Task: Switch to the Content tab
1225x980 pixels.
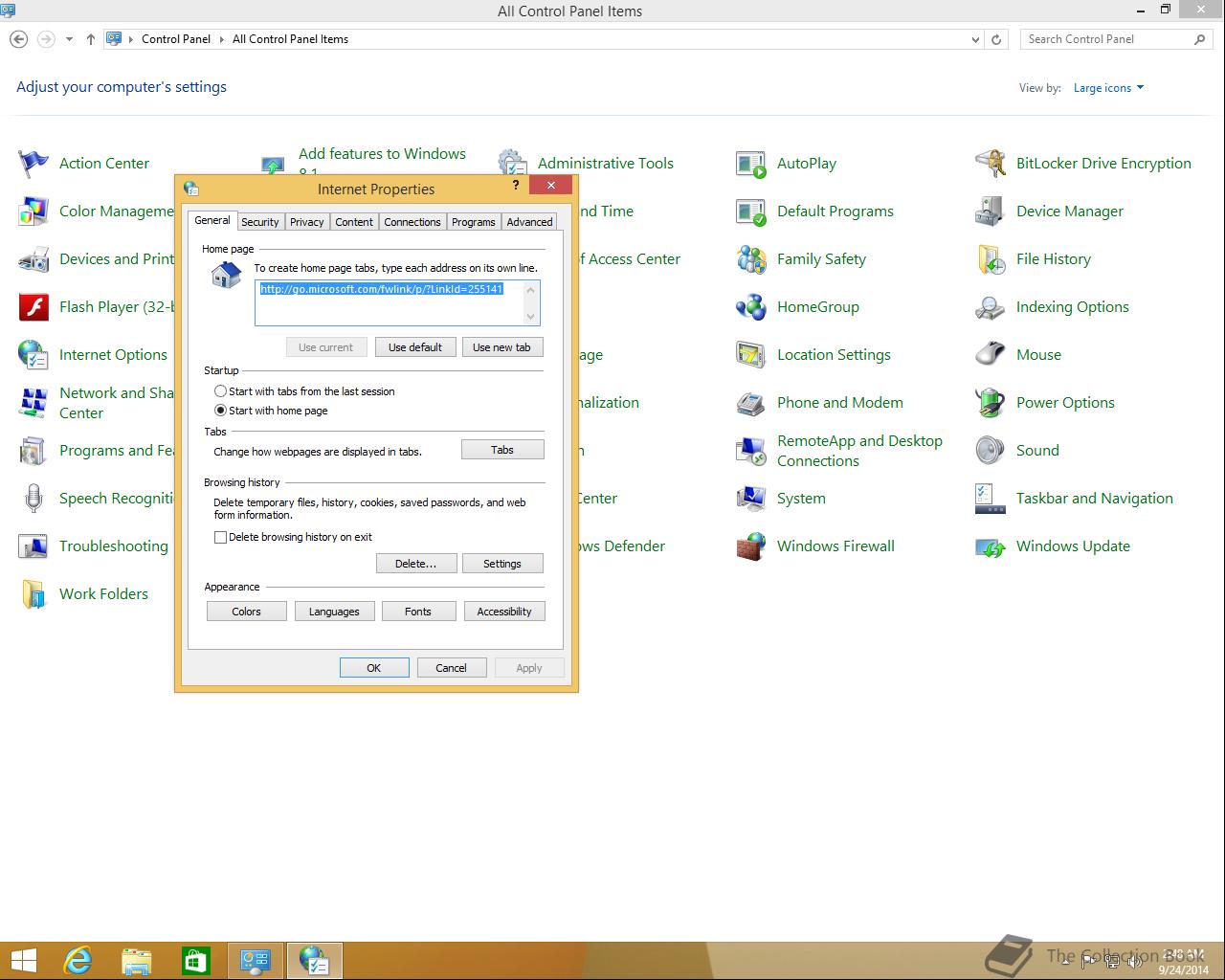Action: 354,222
